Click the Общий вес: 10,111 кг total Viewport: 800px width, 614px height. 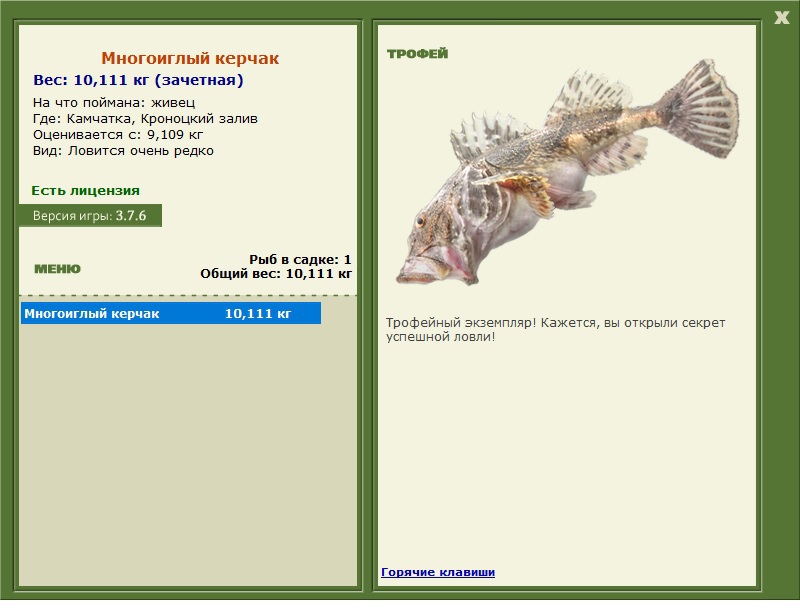(276, 274)
